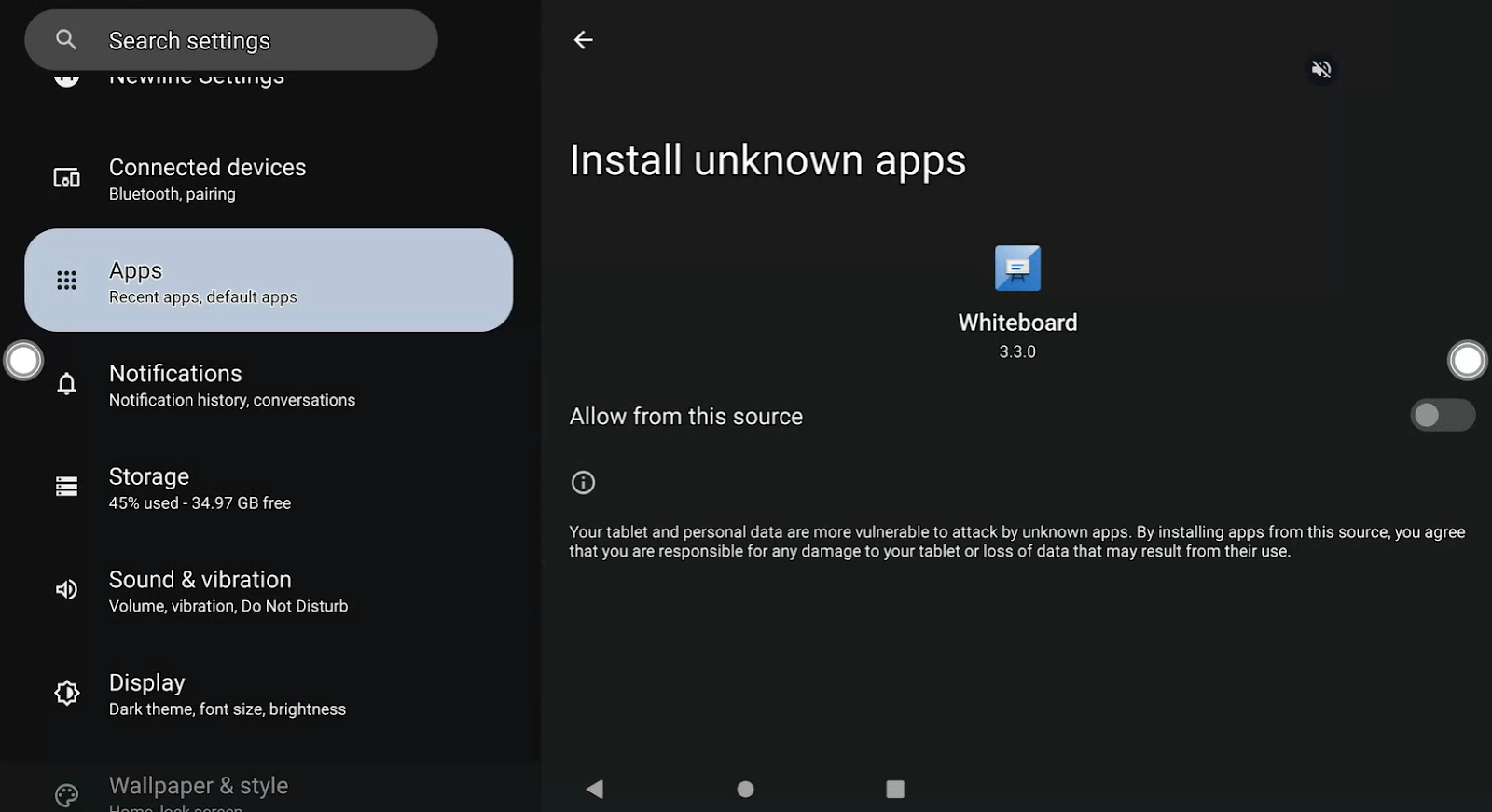
Task: Click the Apps grid icon
Action: coord(66,281)
